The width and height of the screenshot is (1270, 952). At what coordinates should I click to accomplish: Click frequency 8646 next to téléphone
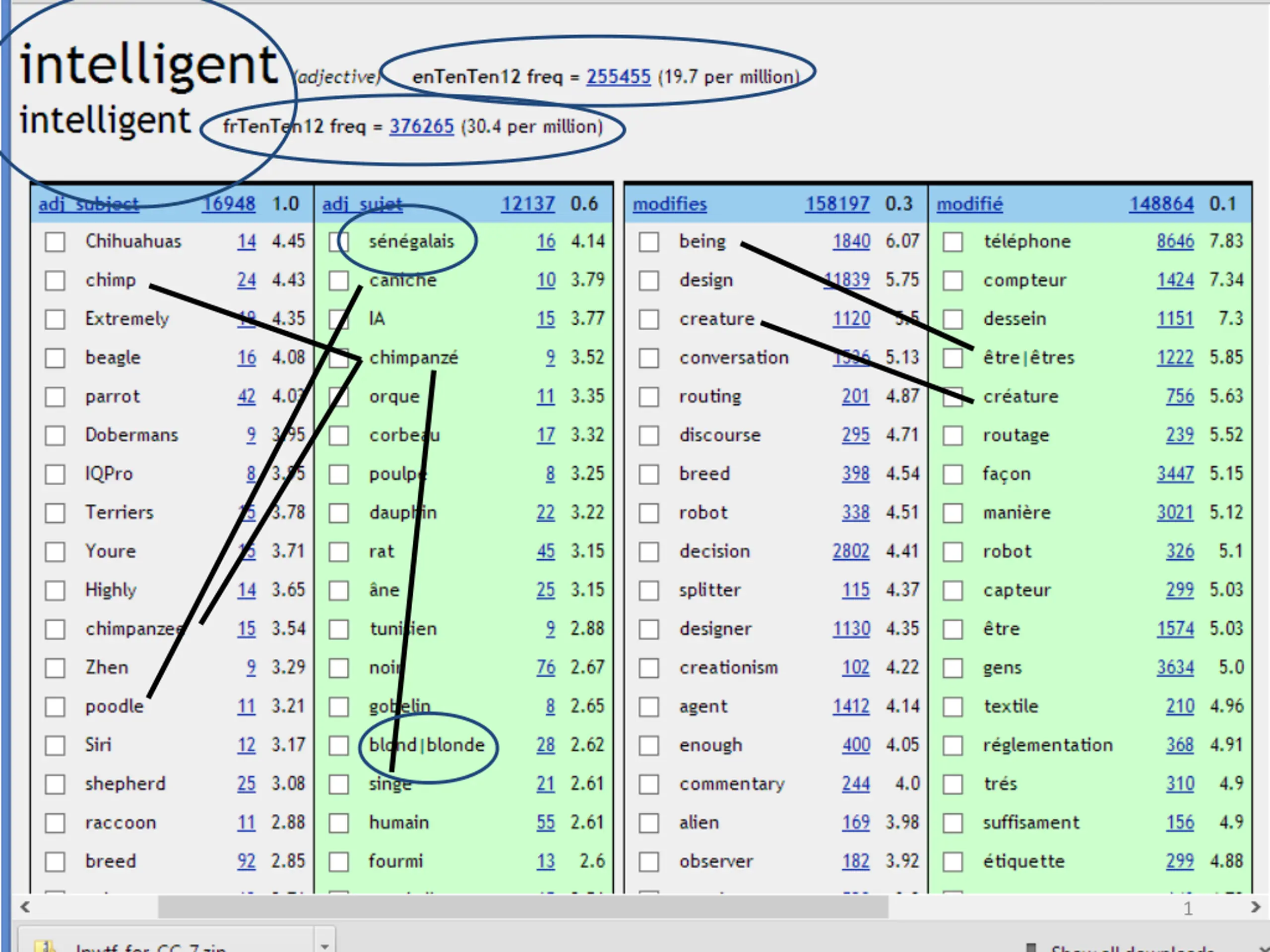coord(1175,241)
